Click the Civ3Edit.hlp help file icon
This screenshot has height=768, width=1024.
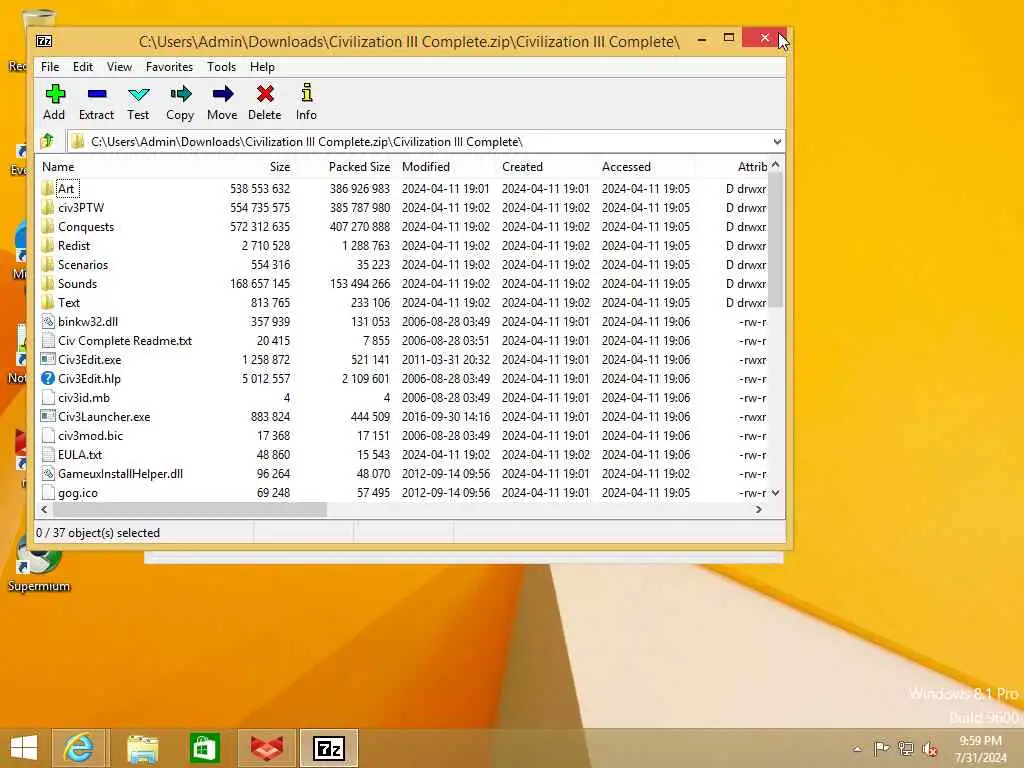click(48, 378)
